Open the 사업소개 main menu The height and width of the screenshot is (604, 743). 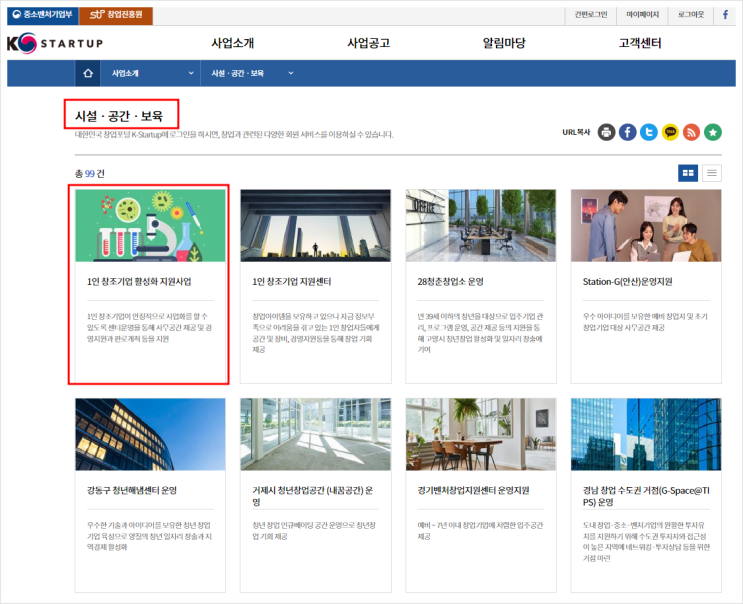coord(233,43)
